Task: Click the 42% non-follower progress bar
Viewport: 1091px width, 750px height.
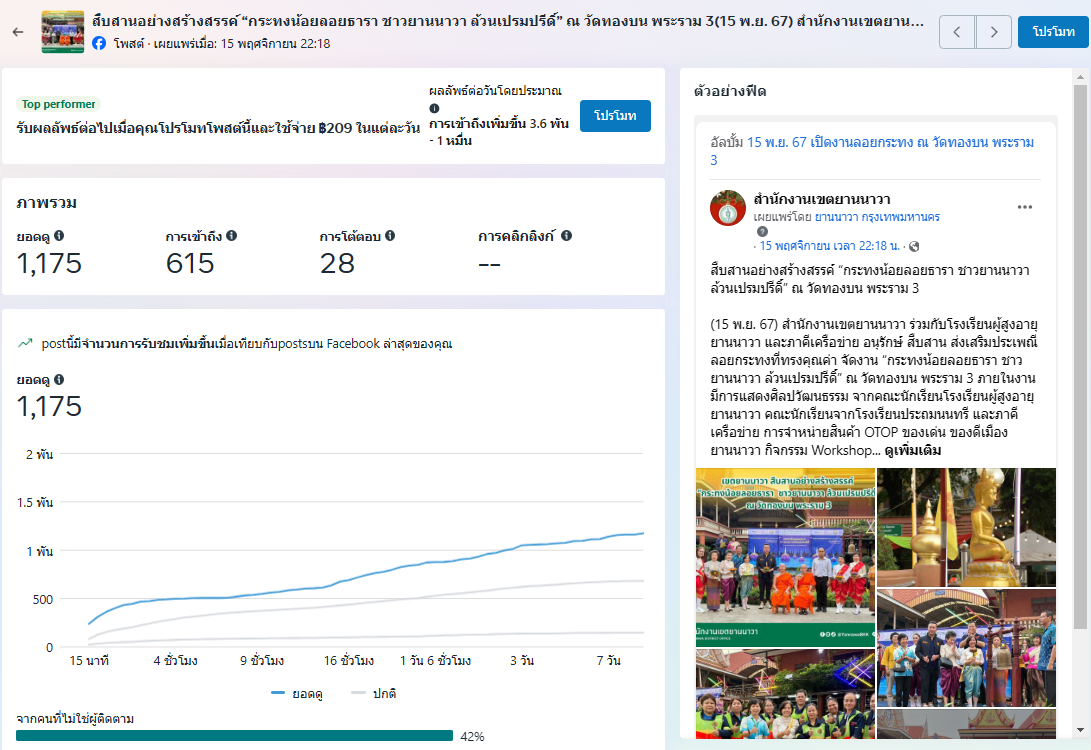Action: [234, 736]
